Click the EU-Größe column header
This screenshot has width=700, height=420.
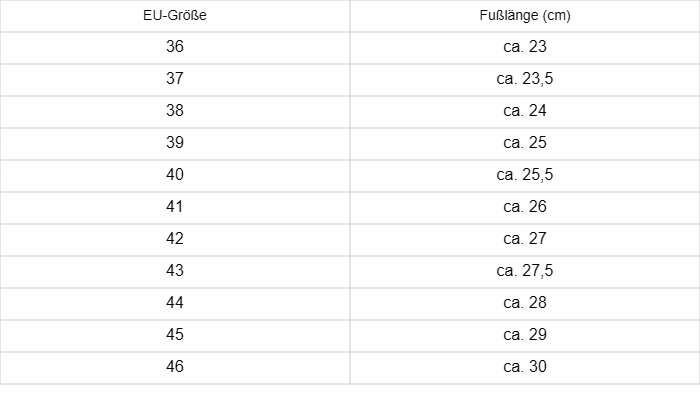click(175, 16)
